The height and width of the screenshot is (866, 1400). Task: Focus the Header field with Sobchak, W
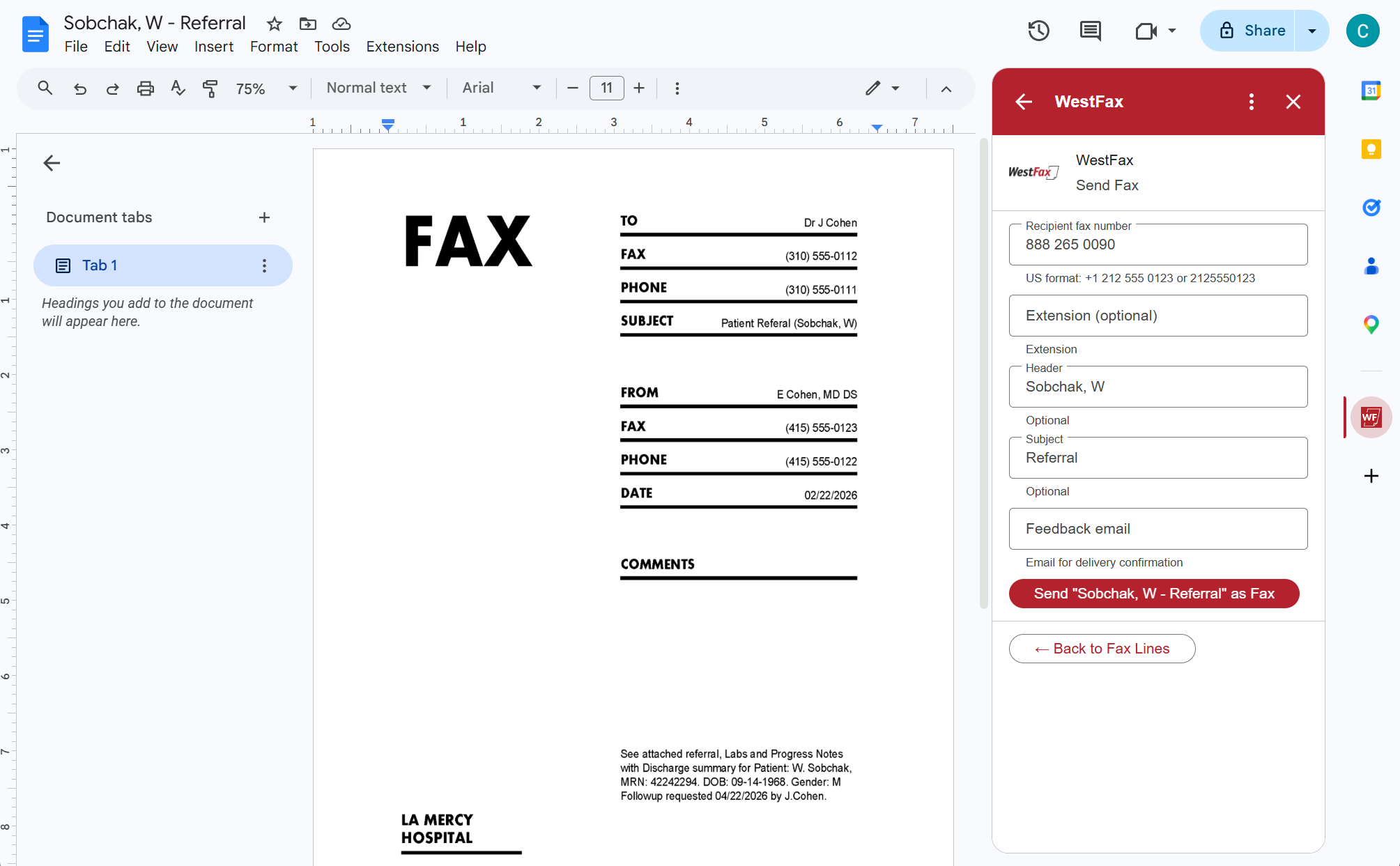(x=1158, y=387)
